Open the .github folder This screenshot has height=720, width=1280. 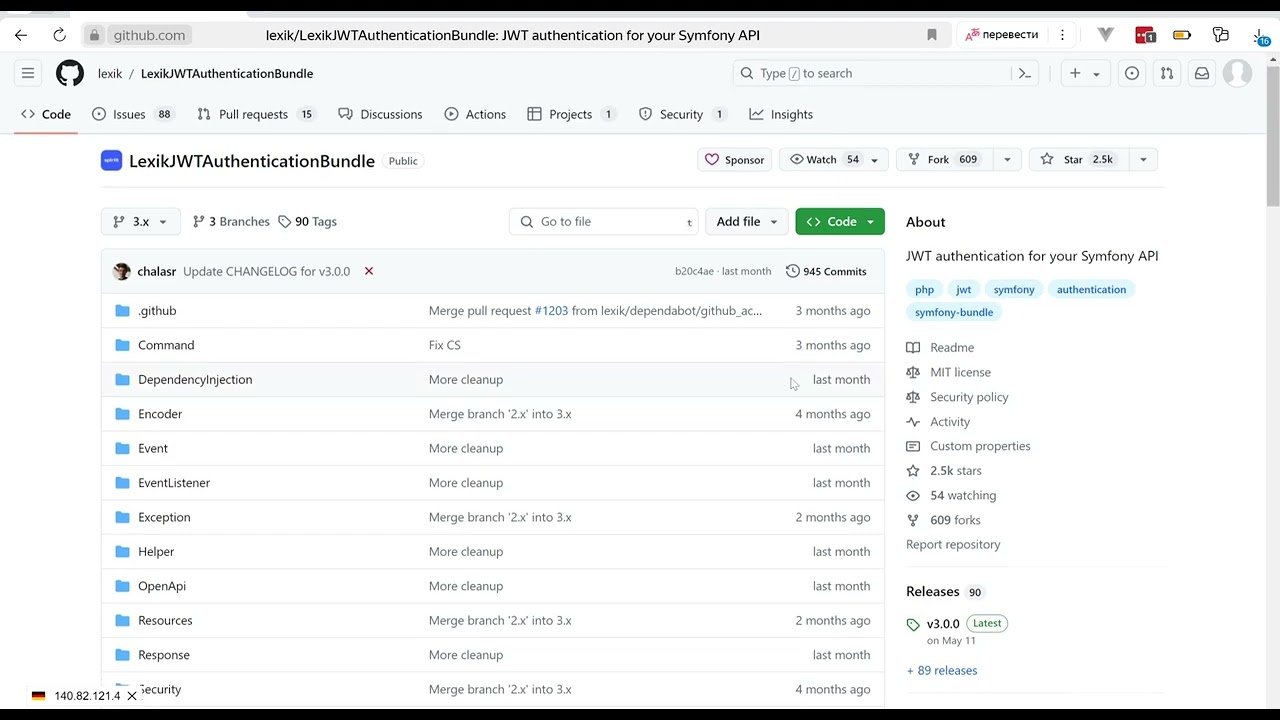(x=157, y=311)
